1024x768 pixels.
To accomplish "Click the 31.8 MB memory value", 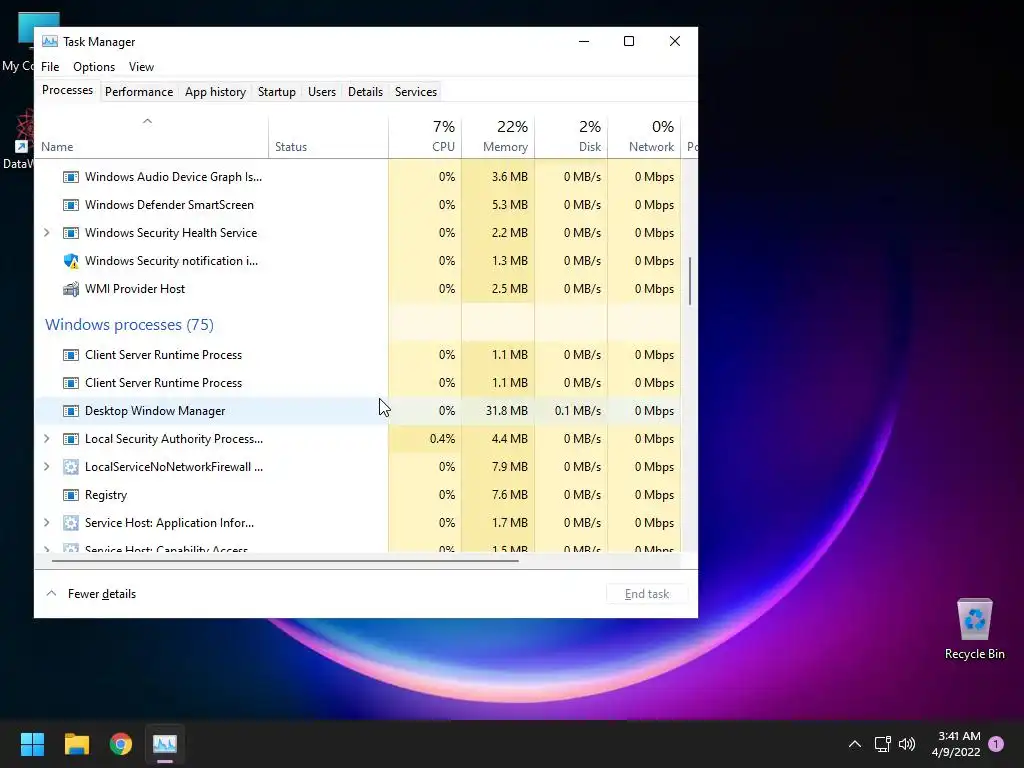I will (x=507, y=411).
